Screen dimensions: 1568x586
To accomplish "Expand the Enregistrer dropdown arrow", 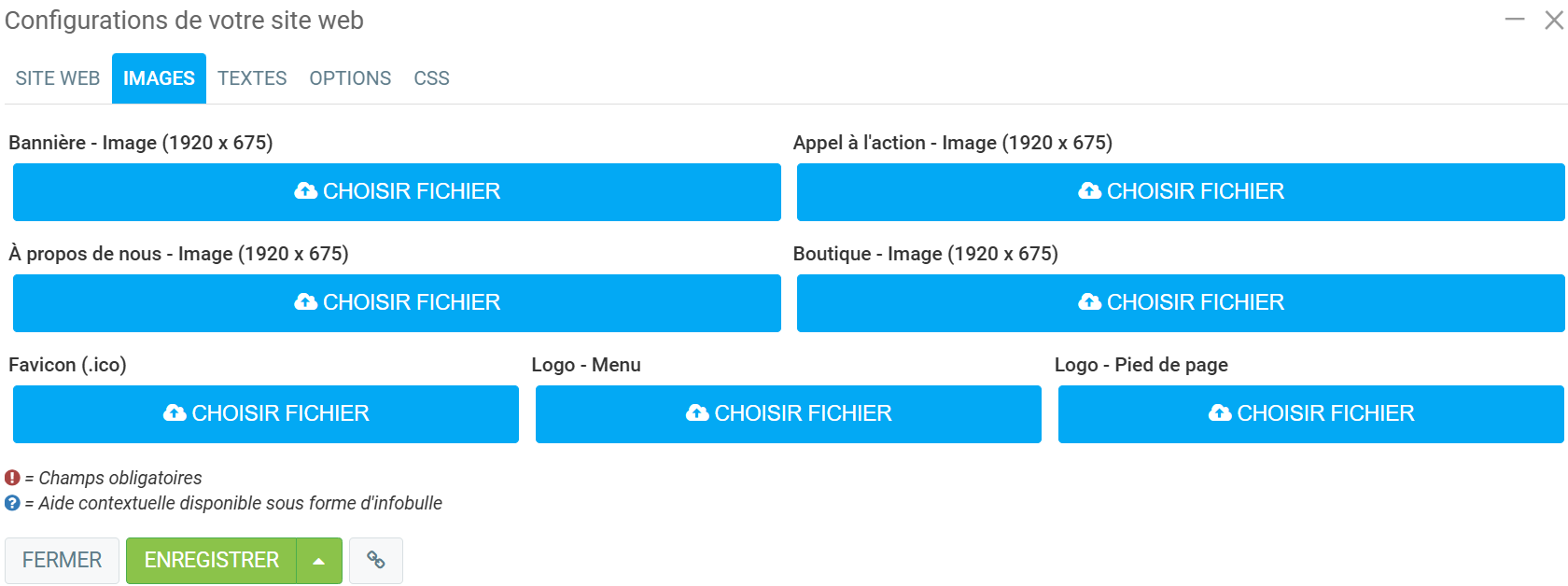I will click(x=319, y=561).
